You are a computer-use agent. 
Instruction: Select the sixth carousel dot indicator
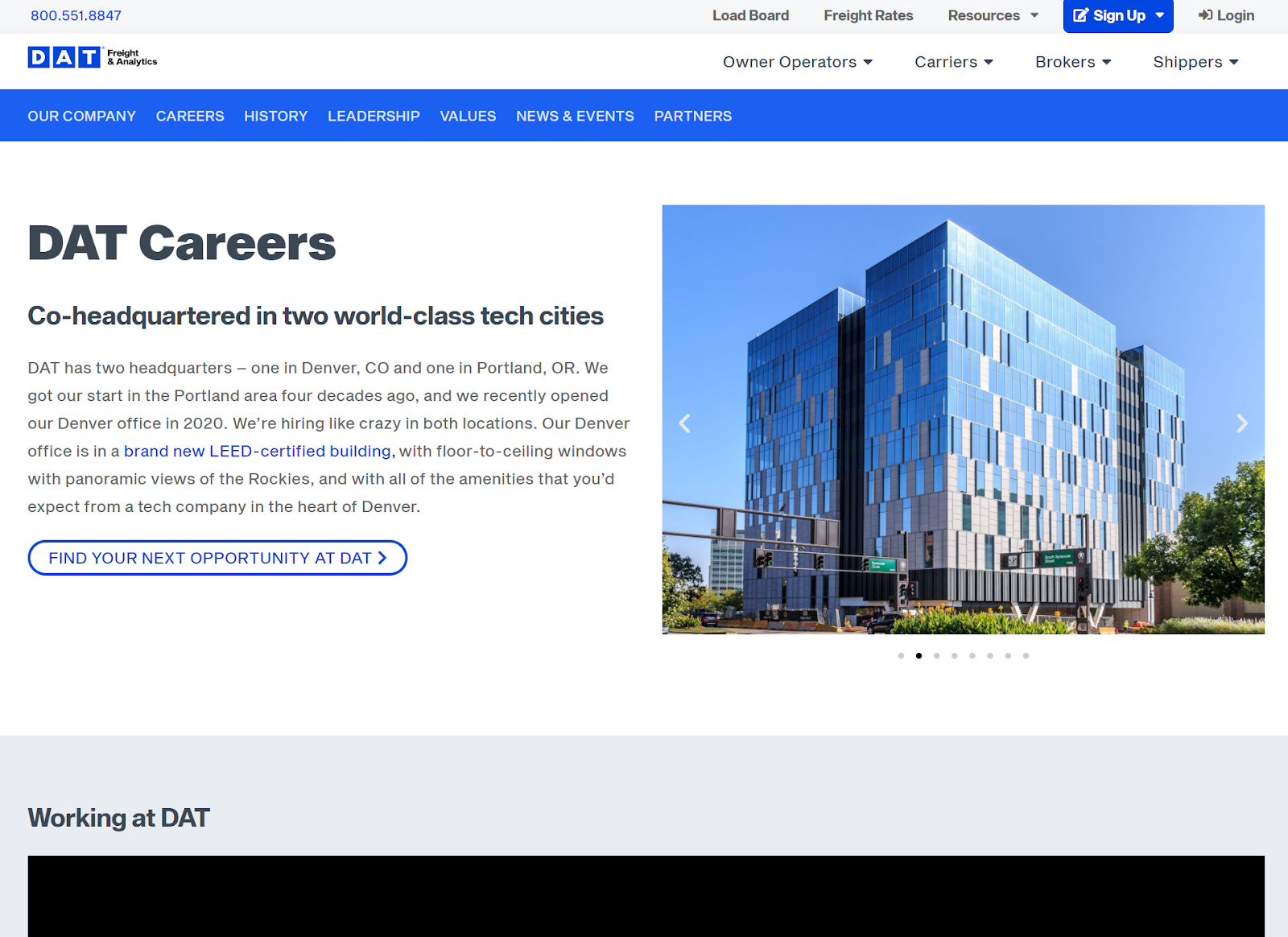pos(990,656)
